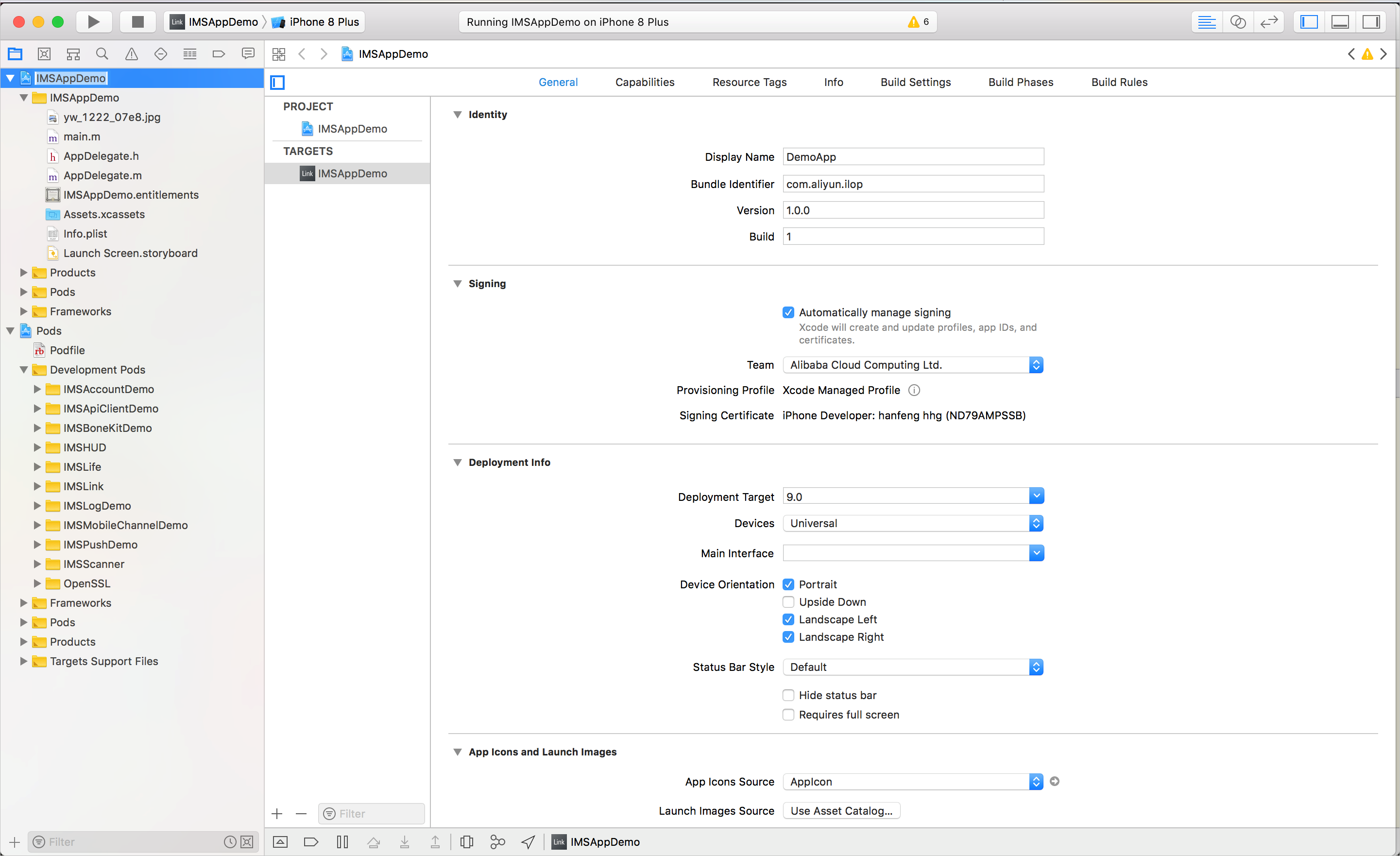
Task: Switch to the Build Settings tab
Action: click(915, 82)
